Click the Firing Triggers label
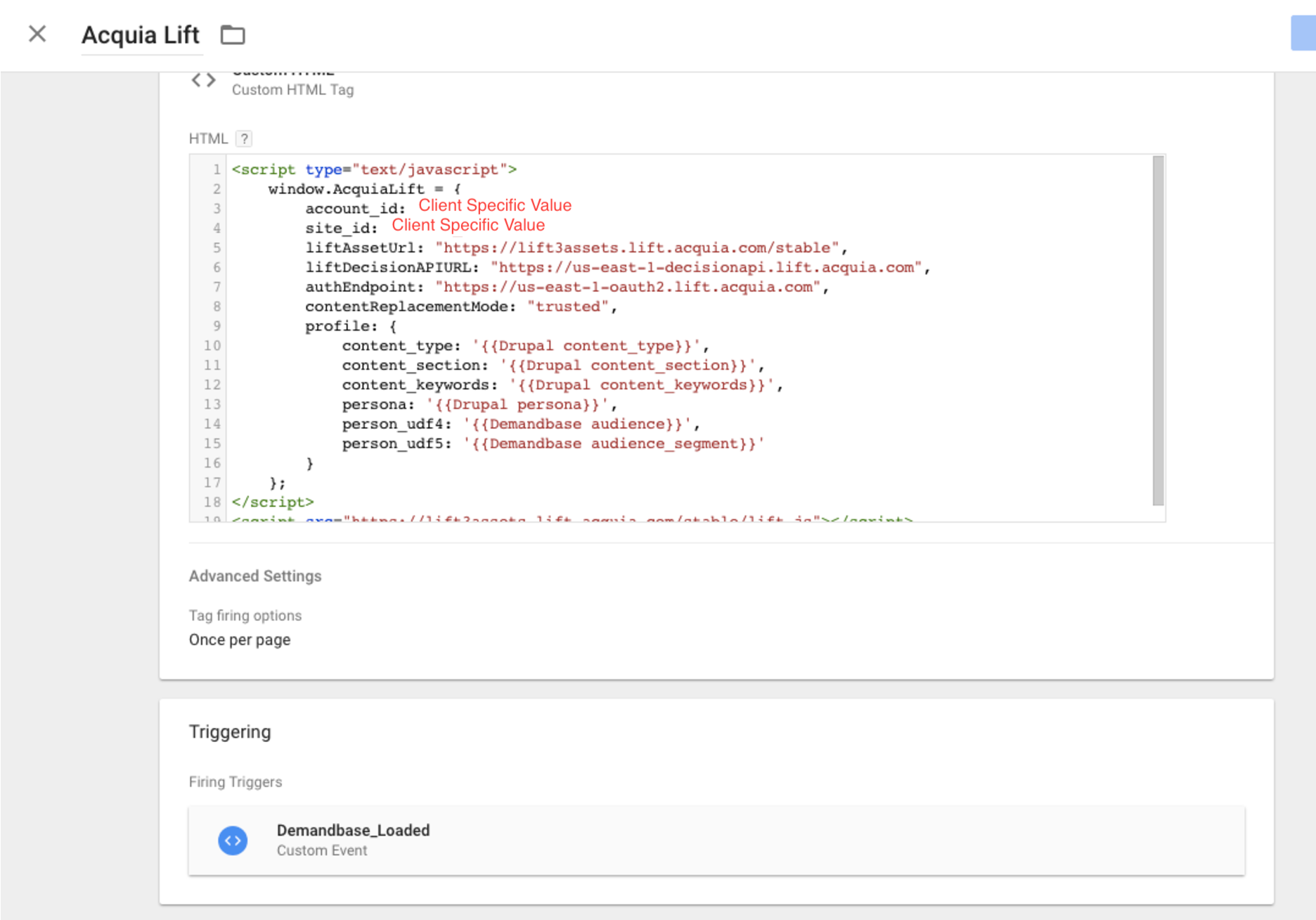This screenshot has height=920, width=1316. tap(236, 782)
